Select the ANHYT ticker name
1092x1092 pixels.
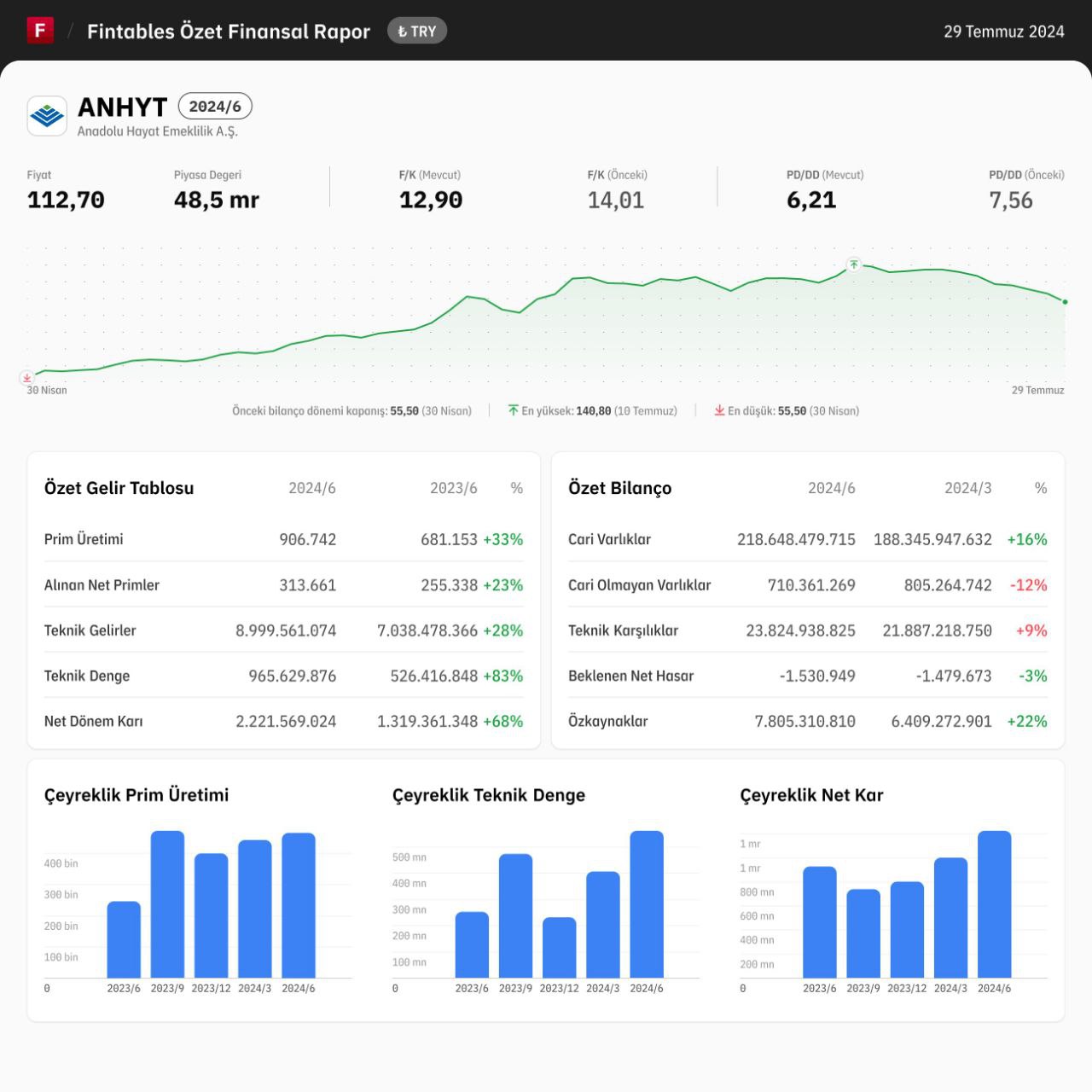click(x=123, y=107)
